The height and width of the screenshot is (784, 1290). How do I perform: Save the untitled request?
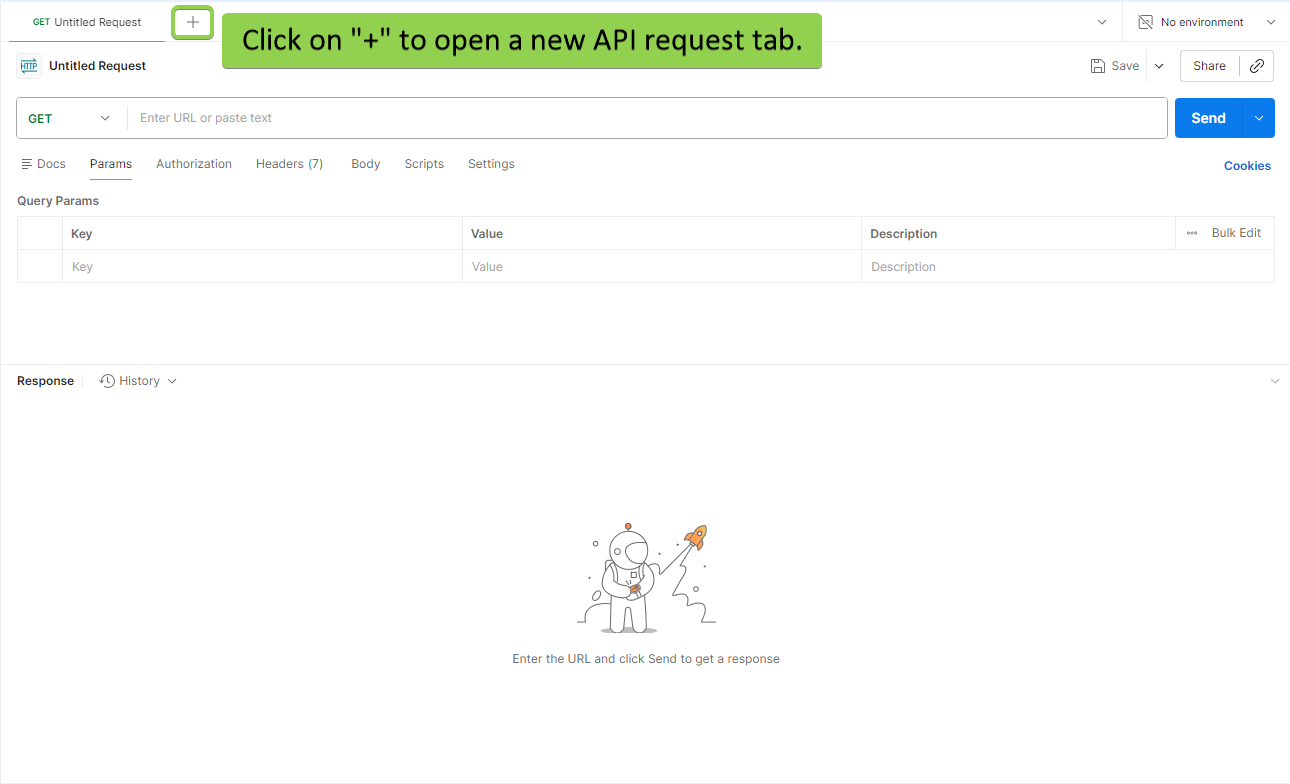(1115, 66)
